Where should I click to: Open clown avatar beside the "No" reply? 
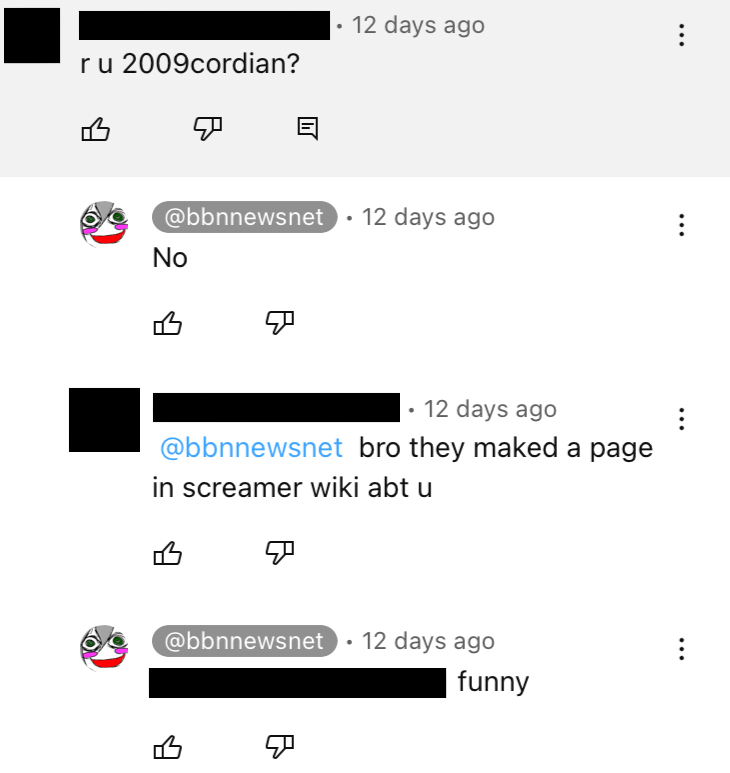tap(104, 224)
